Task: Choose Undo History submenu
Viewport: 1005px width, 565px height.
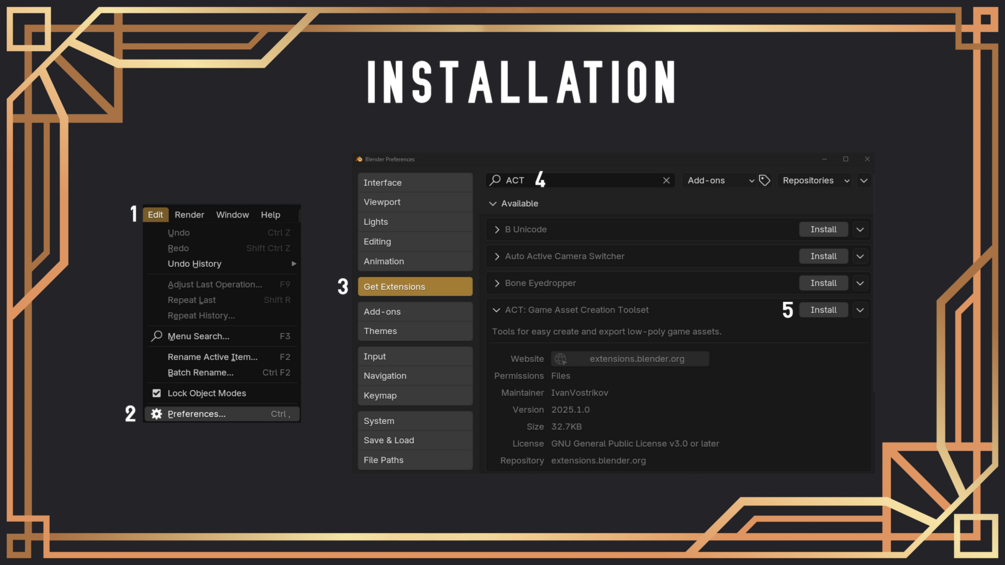Action: point(222,264)
